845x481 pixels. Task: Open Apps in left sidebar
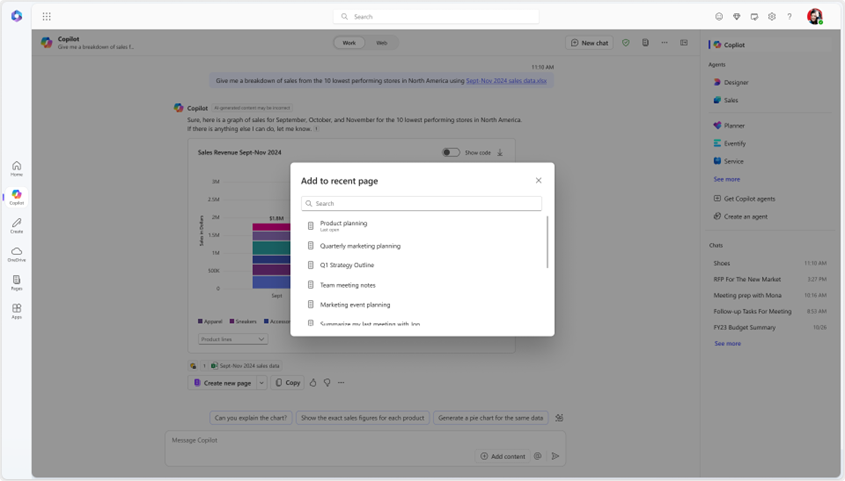coord(17,311)
